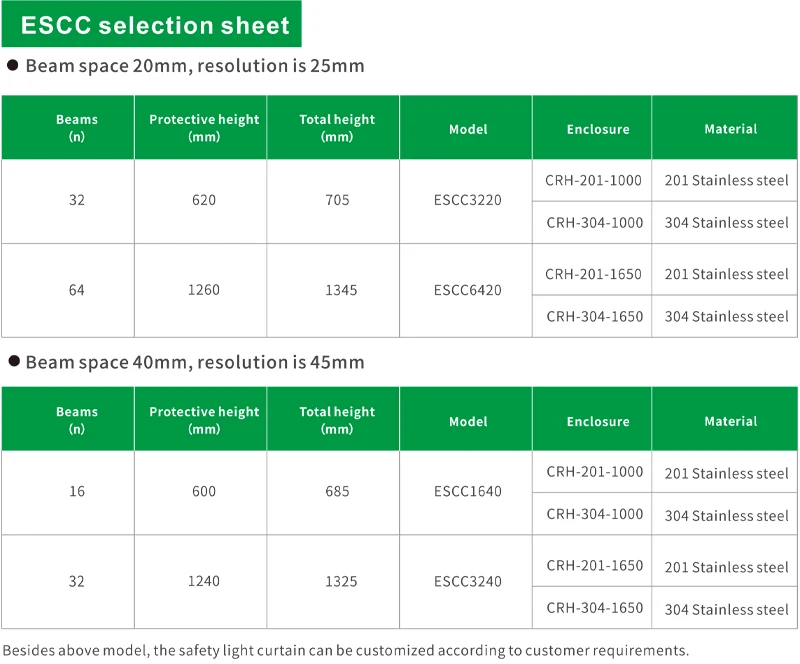Select the 20mm beam space heading
The width and height of the screenshot is (800, 664).
coord(194,67)
